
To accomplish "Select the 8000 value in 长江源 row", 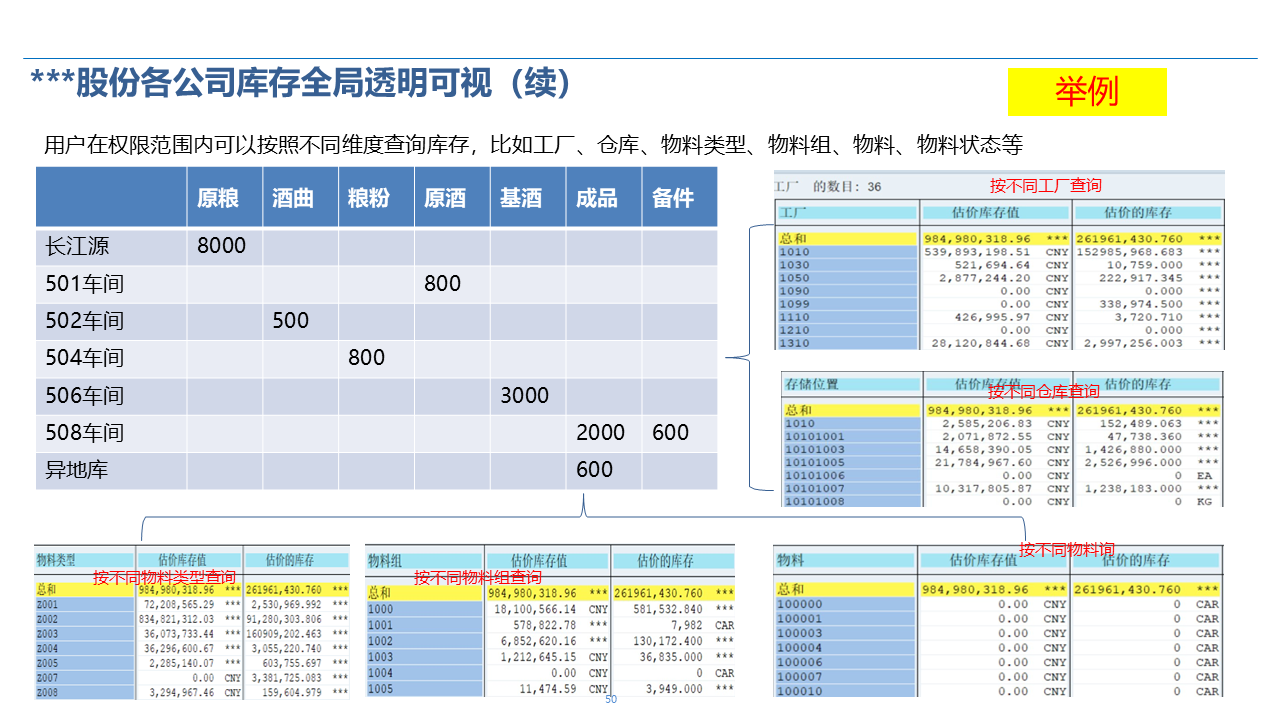I will (221, 246).
